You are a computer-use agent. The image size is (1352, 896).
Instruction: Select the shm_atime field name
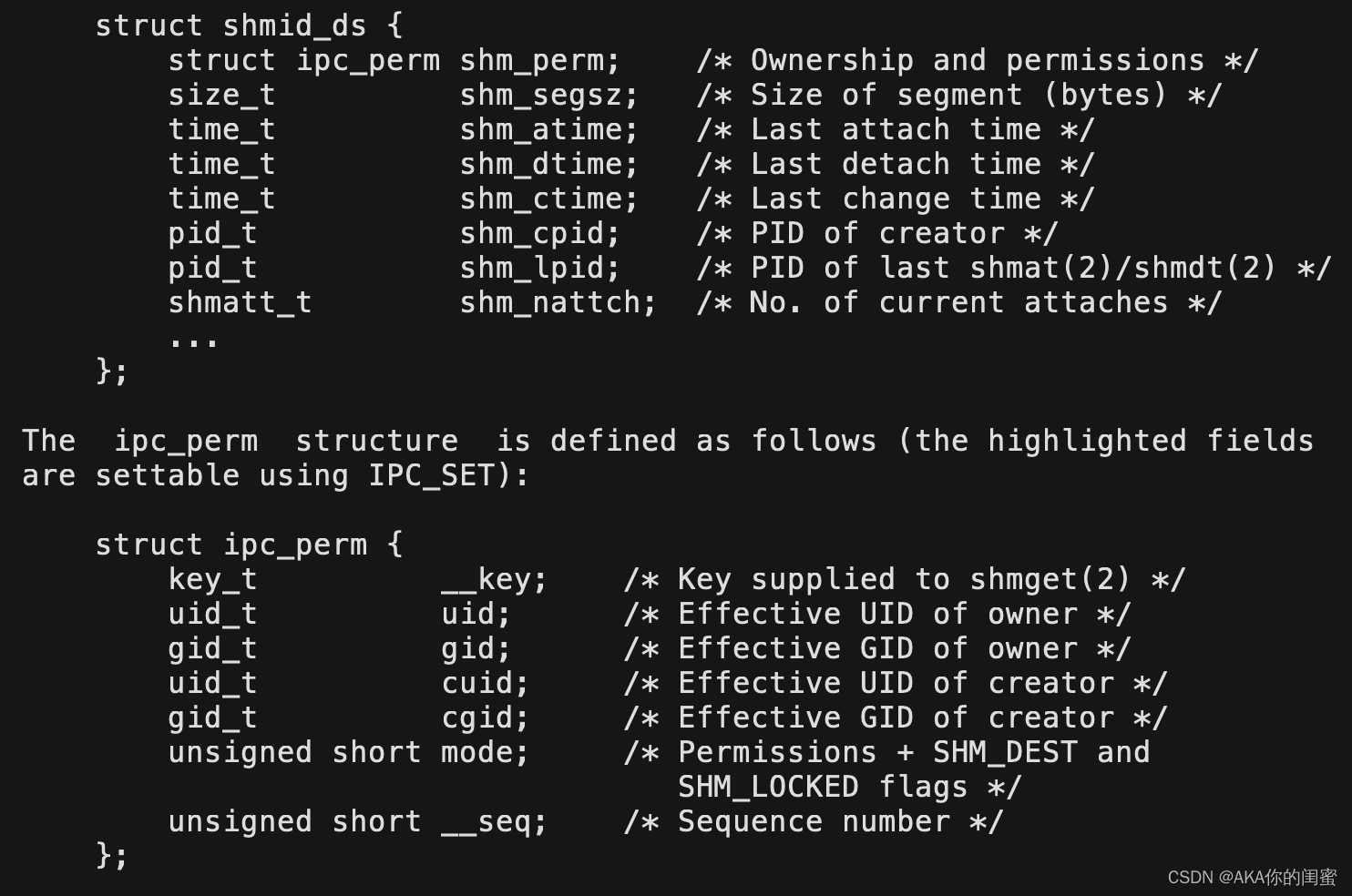(548, 130)
